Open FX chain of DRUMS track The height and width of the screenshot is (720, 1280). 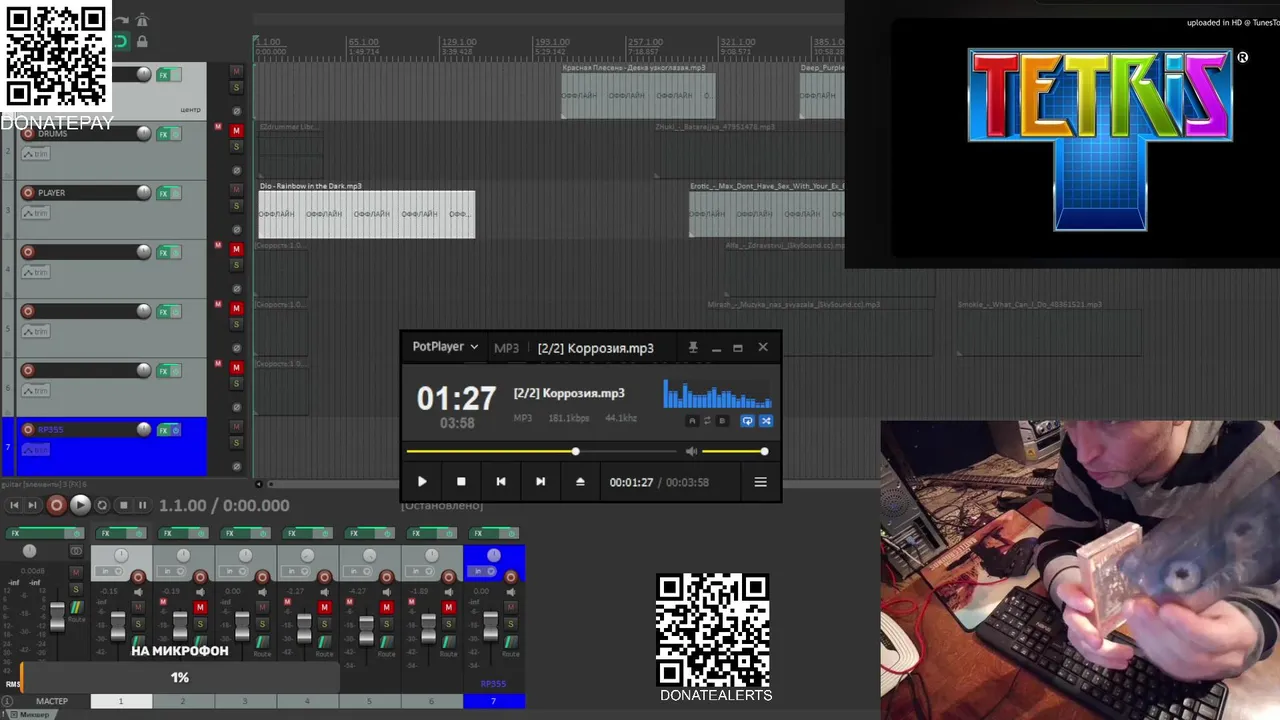164,134
